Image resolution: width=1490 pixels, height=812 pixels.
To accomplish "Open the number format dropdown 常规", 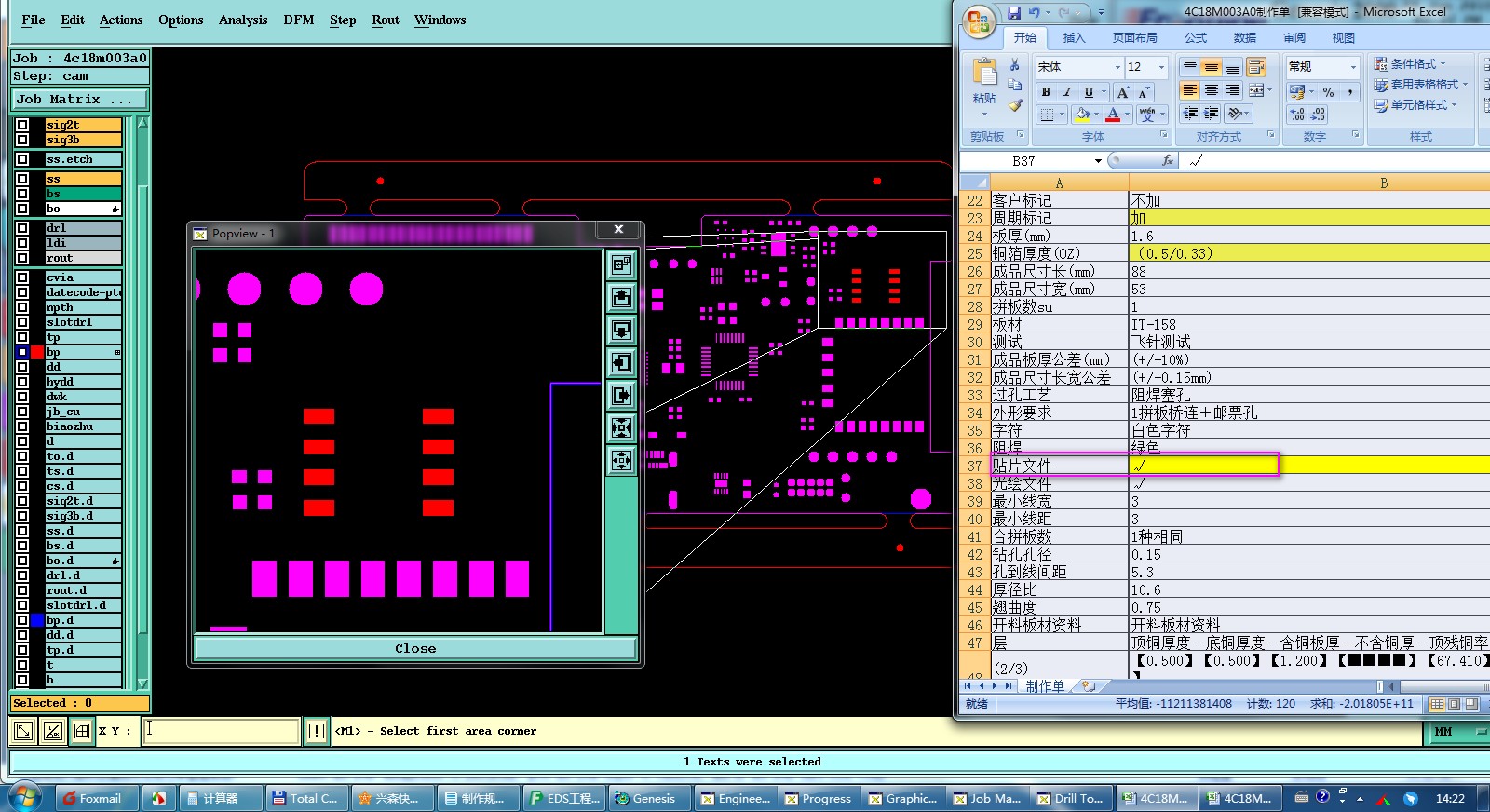I will (1353, 67).
